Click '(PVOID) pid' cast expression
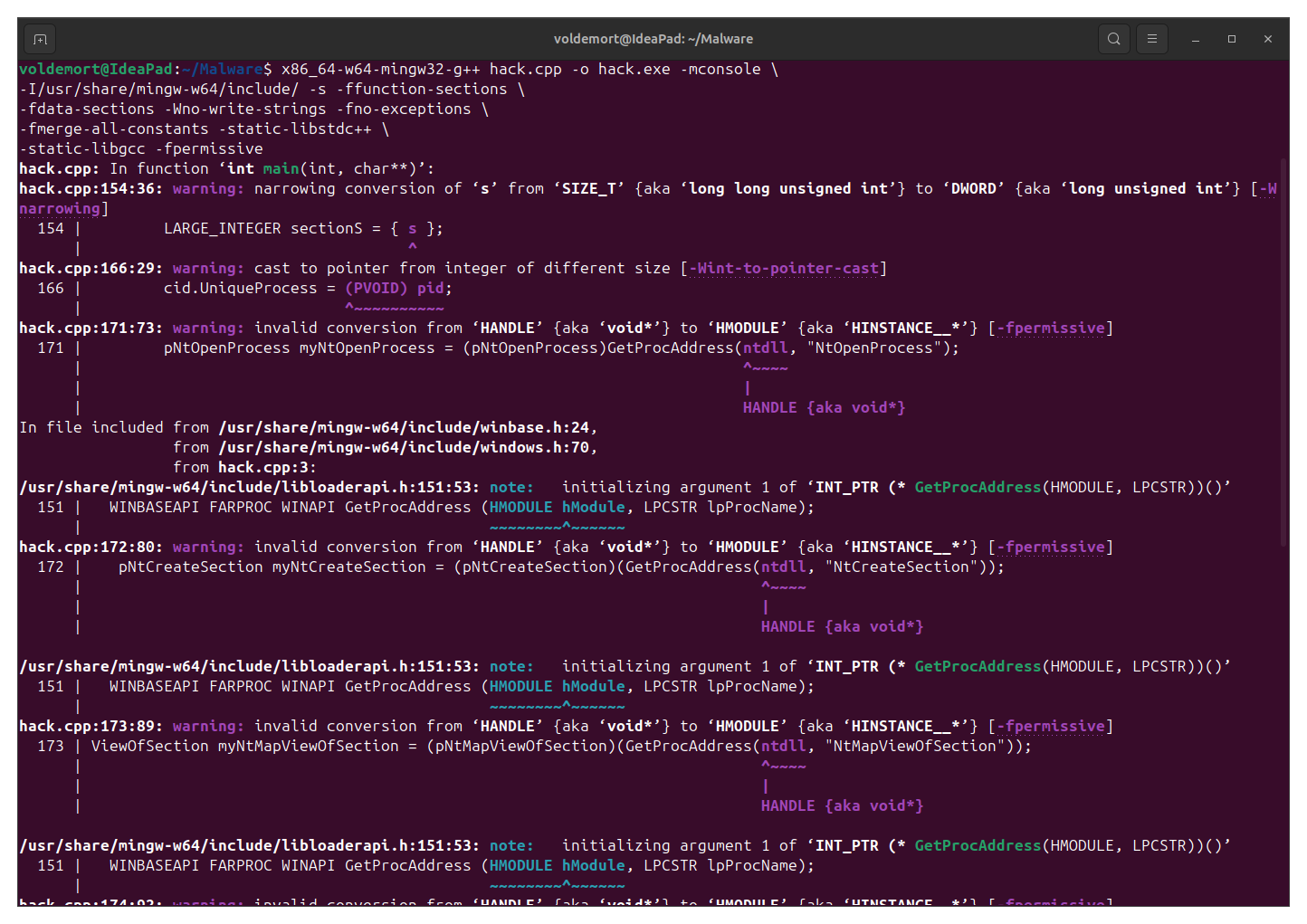 (x=395, y=289)
